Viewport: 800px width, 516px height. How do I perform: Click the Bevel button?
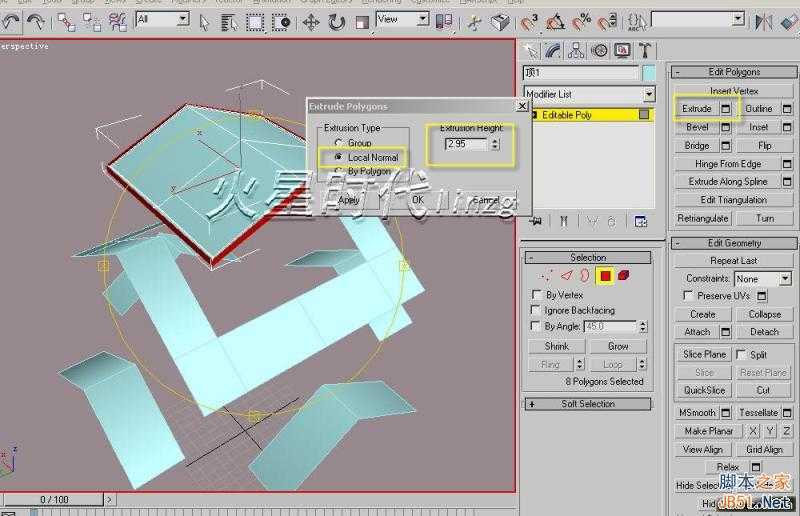[x=696, y=127]
